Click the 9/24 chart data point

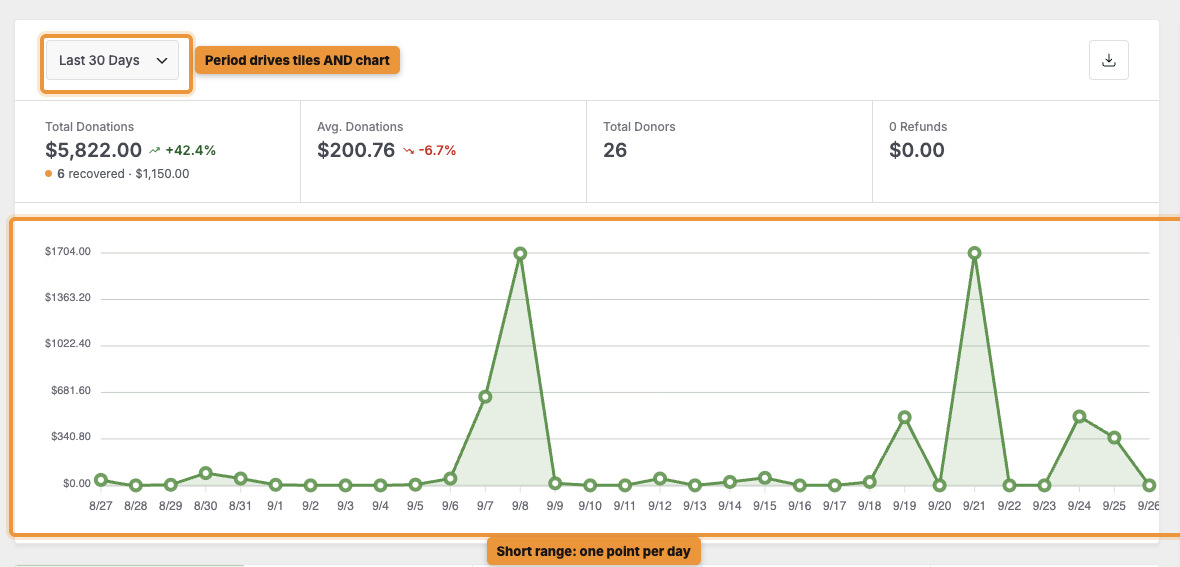coord(1079,416)
